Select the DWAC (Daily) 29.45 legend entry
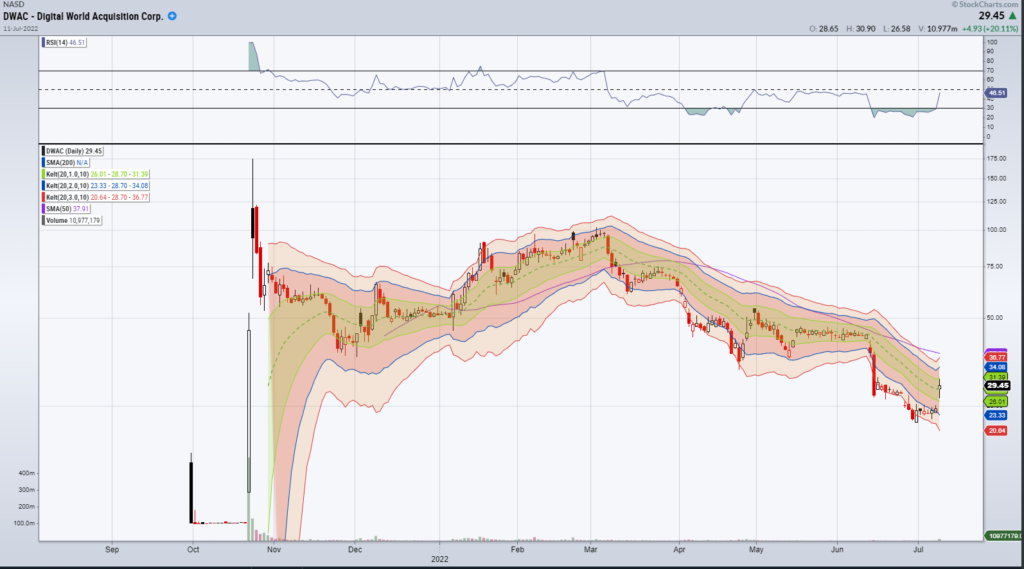Image resolution: width=1024 pixels, height=569 pixels. 73,151
